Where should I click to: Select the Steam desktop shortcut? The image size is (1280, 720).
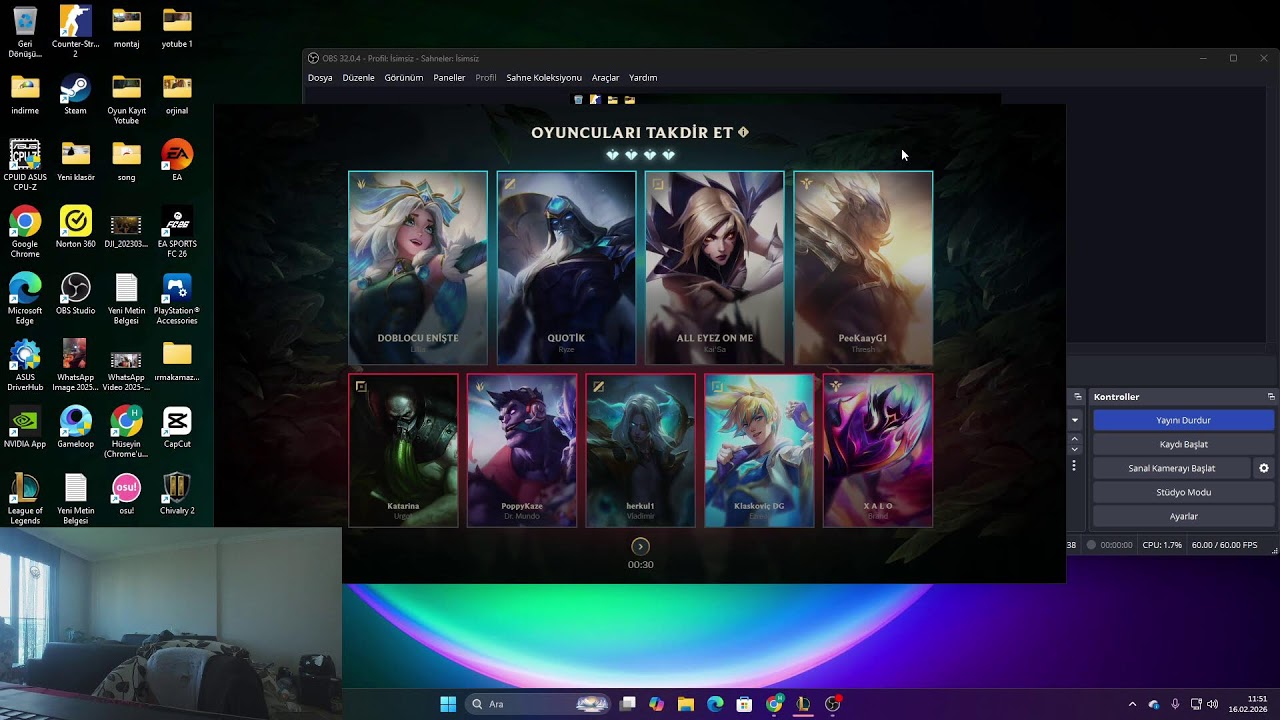click(75, 95)
